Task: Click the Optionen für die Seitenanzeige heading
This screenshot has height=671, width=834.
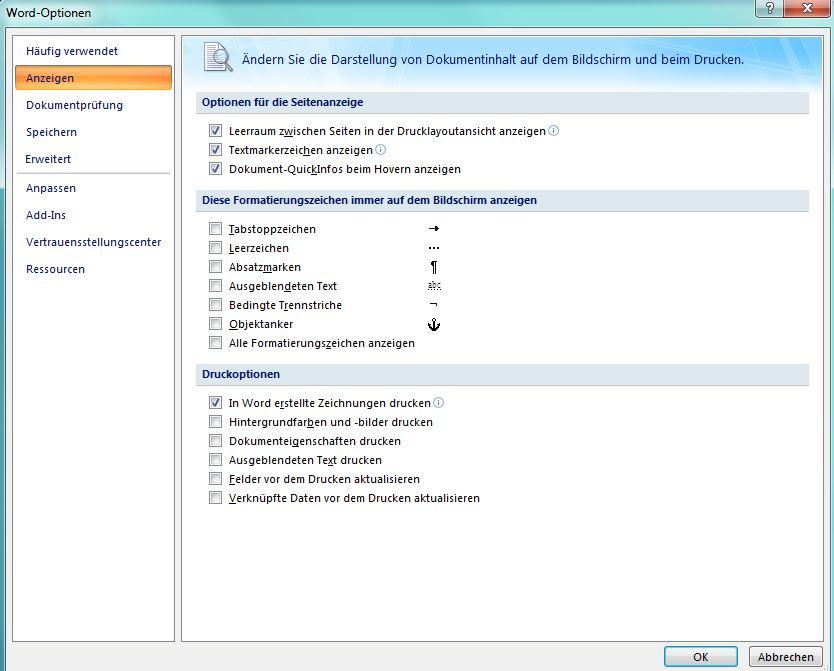Action: pos(282,102)
